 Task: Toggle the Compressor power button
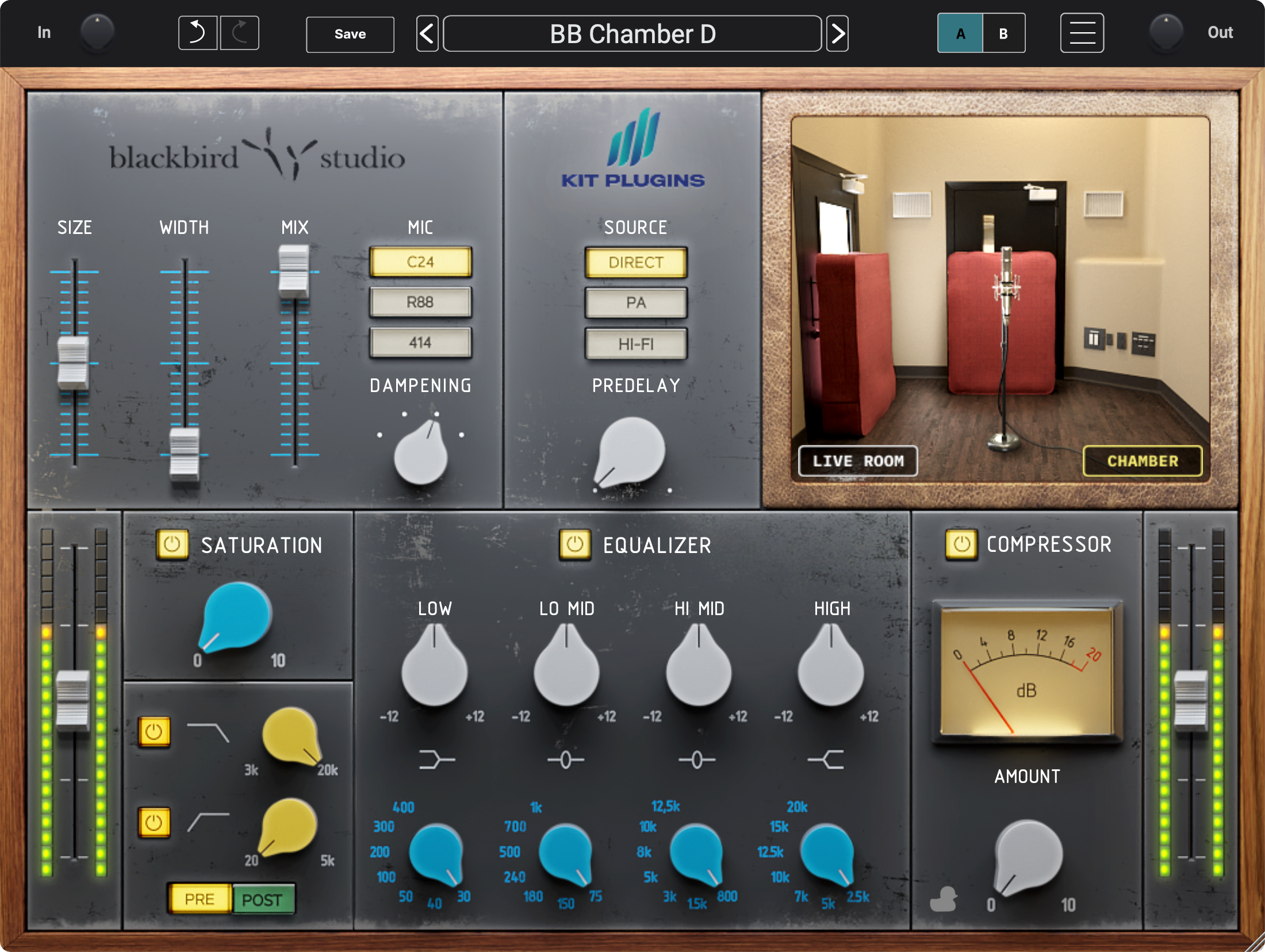[x=961, y=544]
